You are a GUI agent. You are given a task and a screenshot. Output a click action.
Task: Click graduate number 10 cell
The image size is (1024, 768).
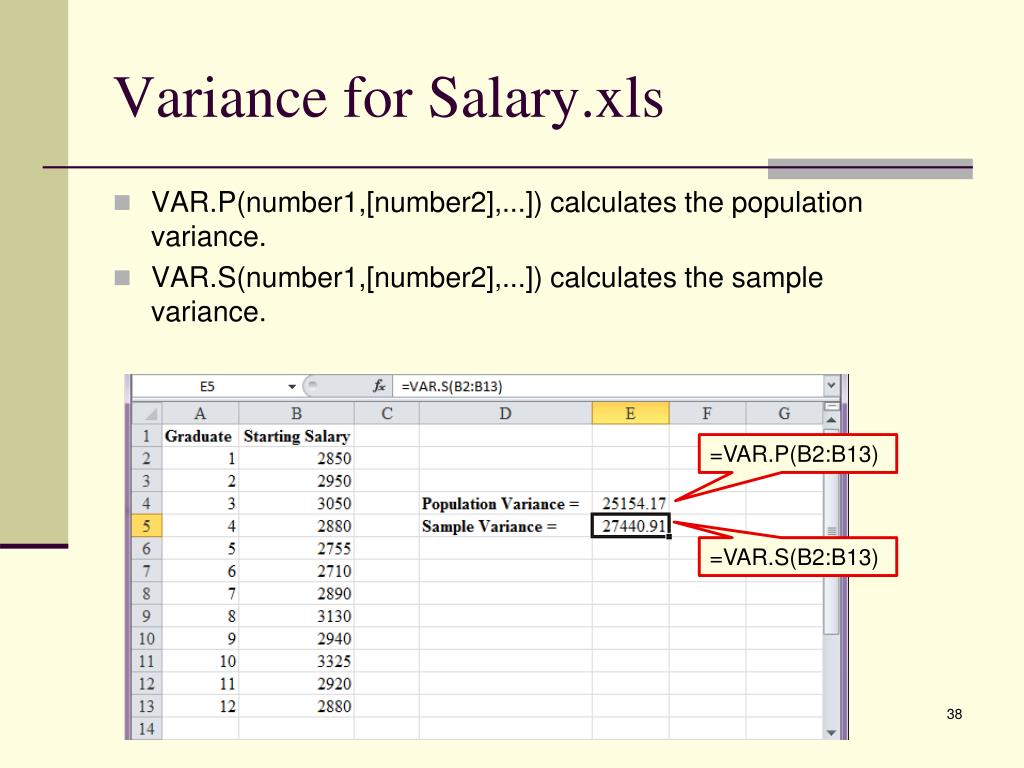(x=200, y=661)
